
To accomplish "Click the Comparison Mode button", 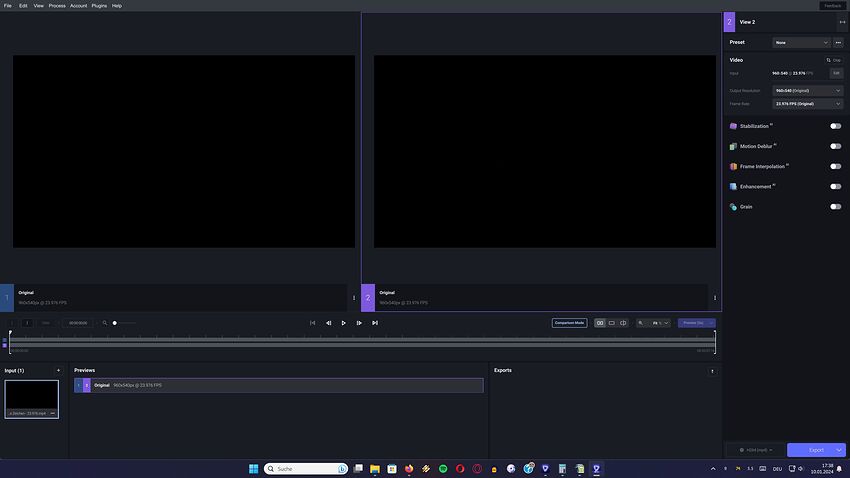I will (569, 323).
